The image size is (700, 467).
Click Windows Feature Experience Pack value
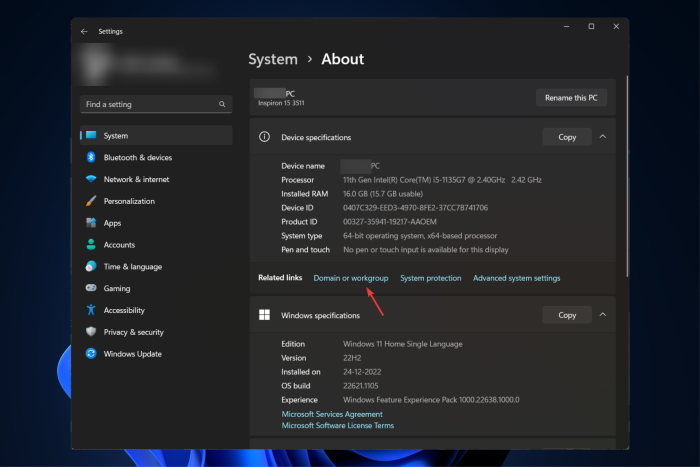click(431, 400)
